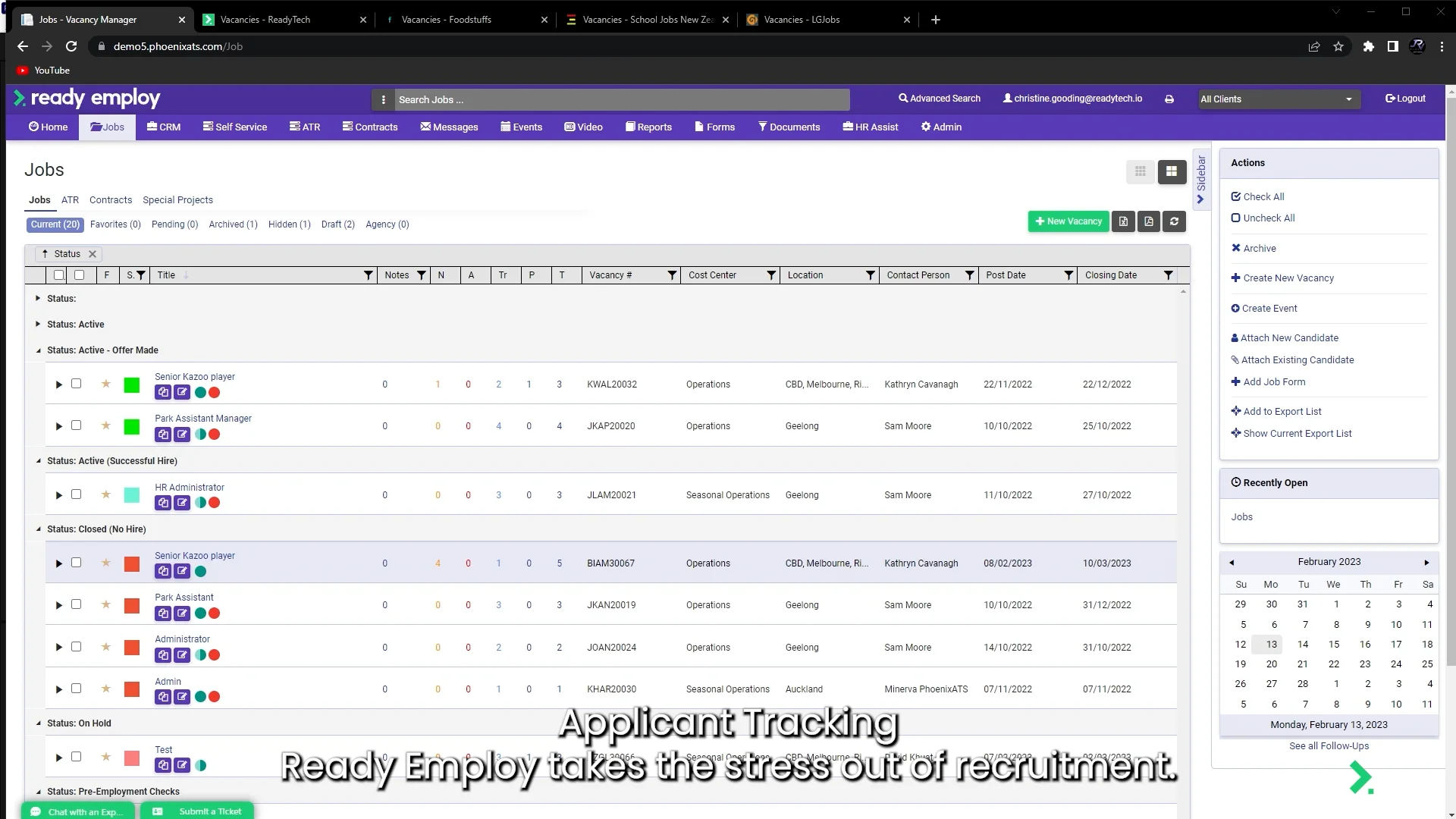Screen dimensions: 1456x819
Task: Switch to the large tile grid view
Action: 1172,171
